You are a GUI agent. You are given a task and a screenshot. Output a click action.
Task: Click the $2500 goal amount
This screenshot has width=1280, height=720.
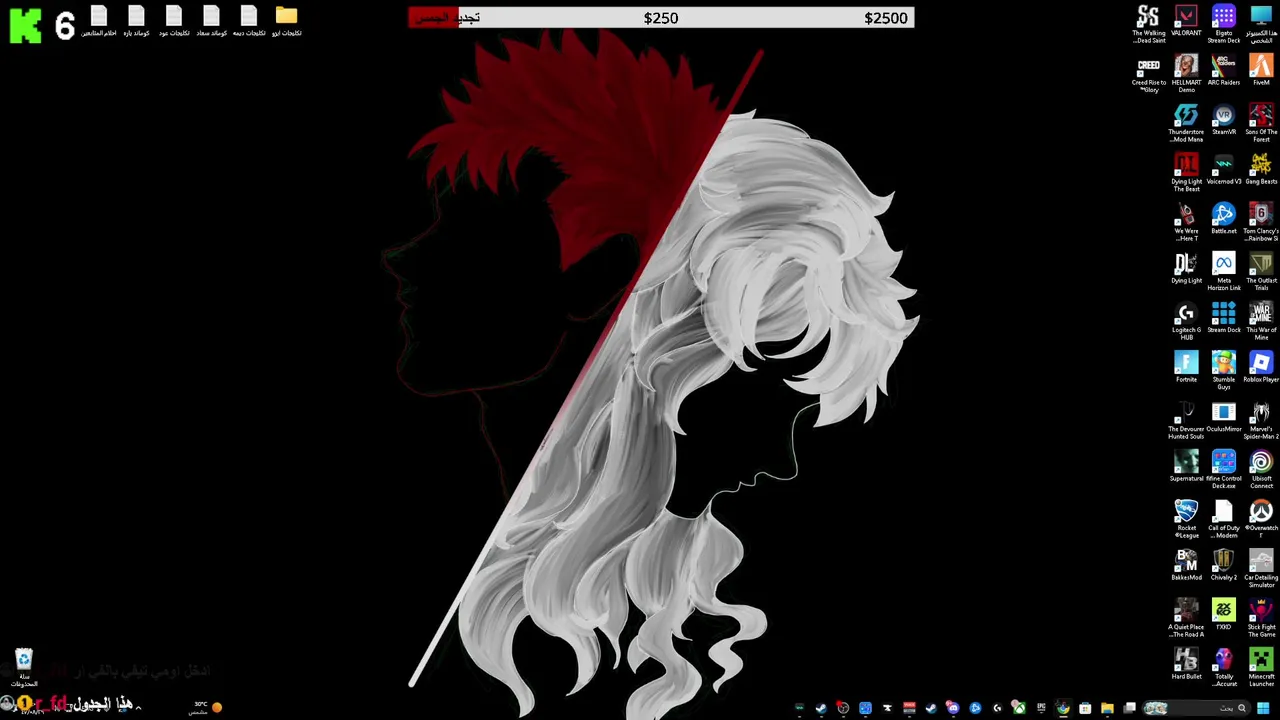click(886, 18)
